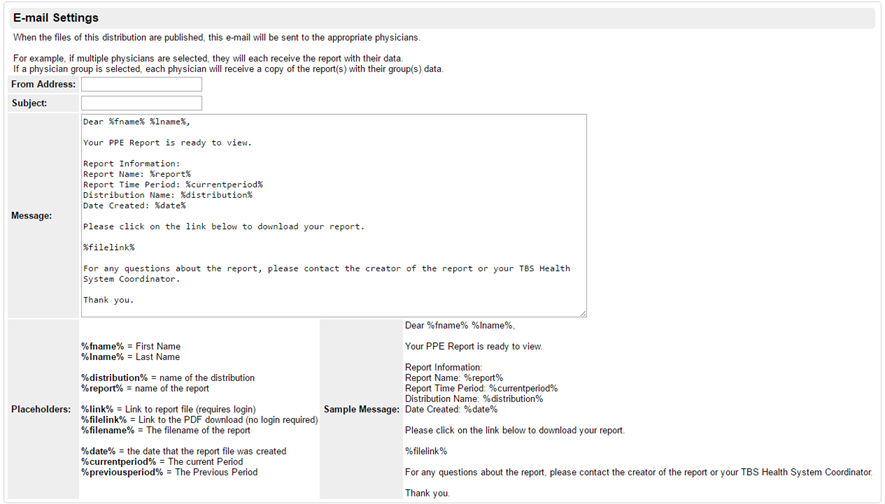Click the From Address input field
The image size is (885, 504).
coord(142,84)
